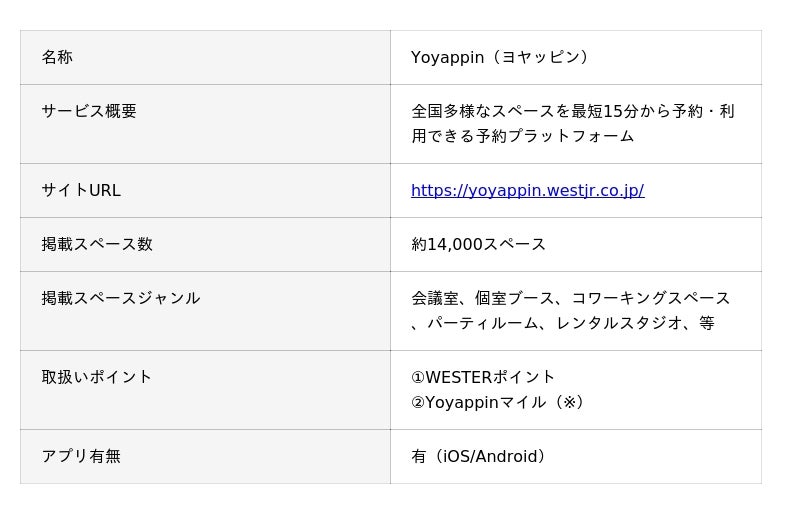The width and height of the screenshot is (800, 514).
Task: Click the 用できる予約プラットフォーム text line
Action: (522, 136)
